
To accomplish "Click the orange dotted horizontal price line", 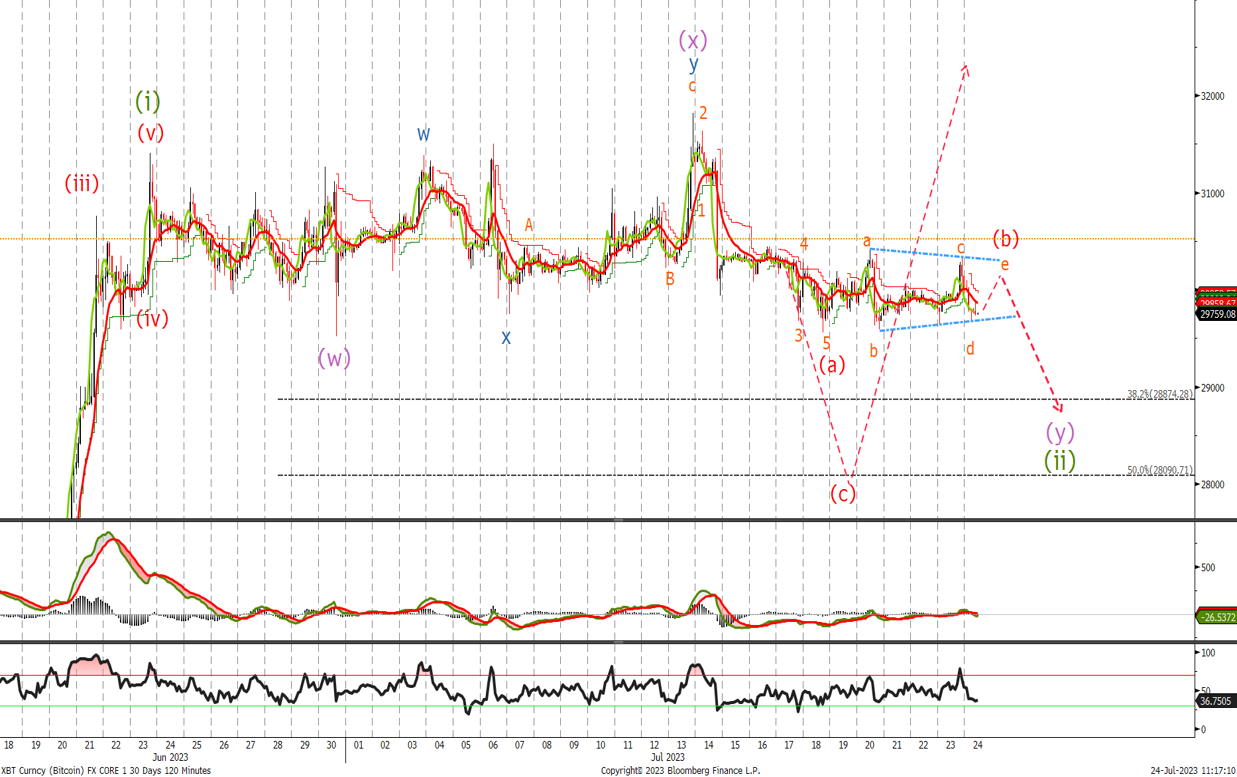I will click(x=598, y=238).
